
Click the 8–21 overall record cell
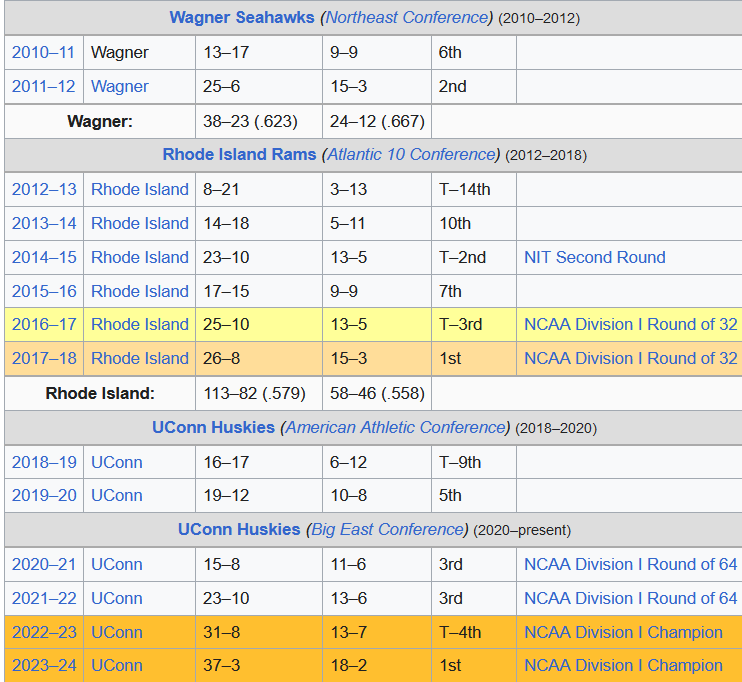coord(259,189)
